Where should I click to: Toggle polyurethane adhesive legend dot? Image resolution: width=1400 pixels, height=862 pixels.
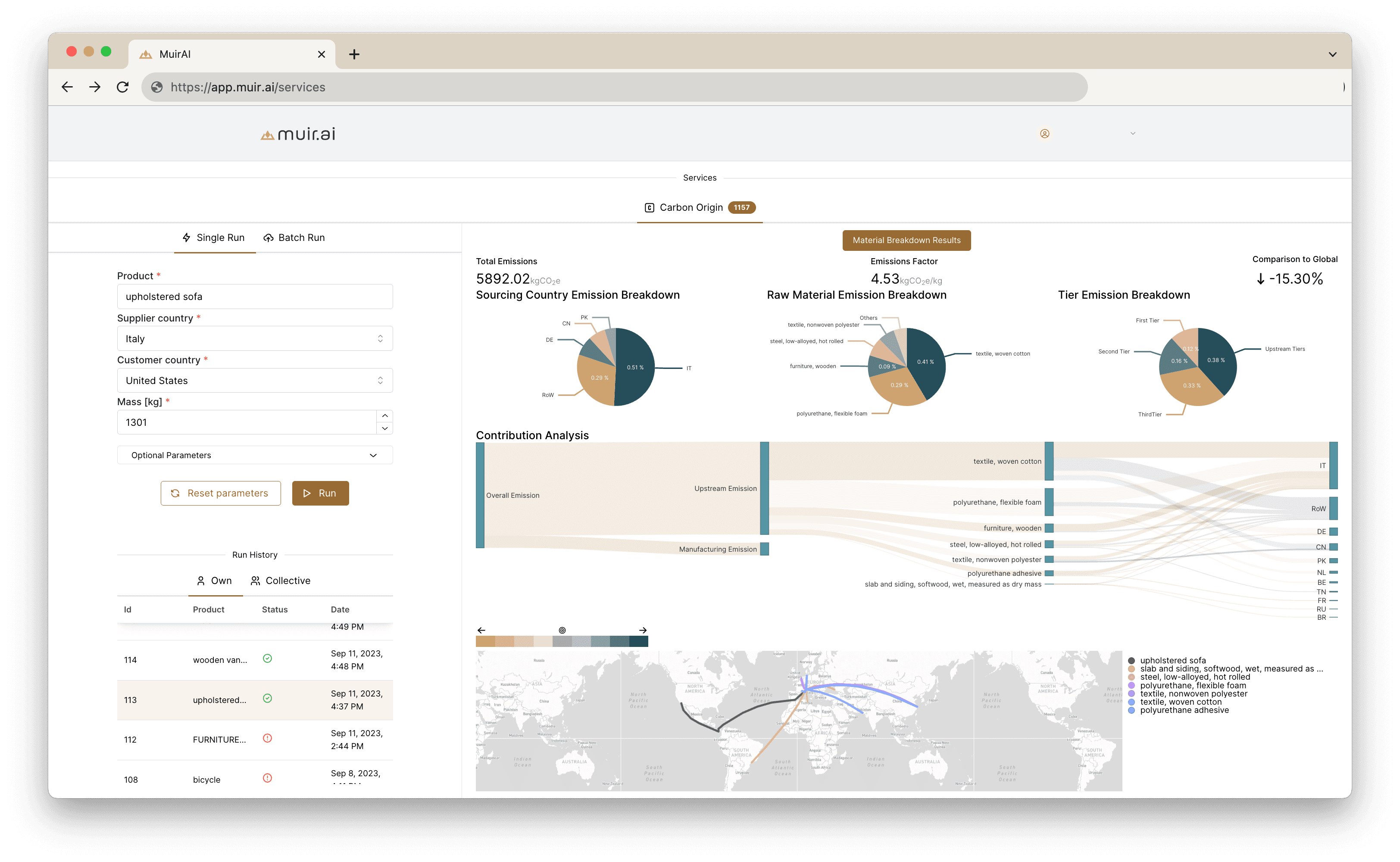1131,710
